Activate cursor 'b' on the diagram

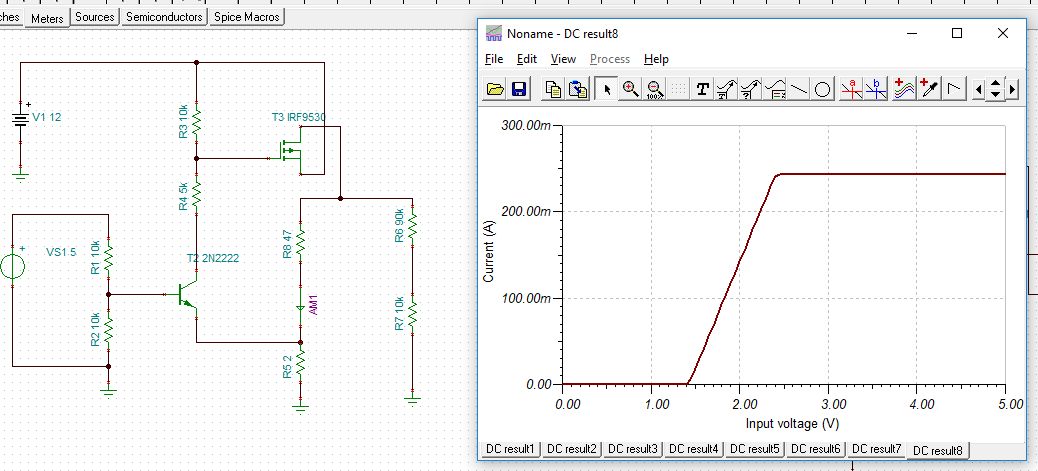pyautogui.click(x=875, y=89)
